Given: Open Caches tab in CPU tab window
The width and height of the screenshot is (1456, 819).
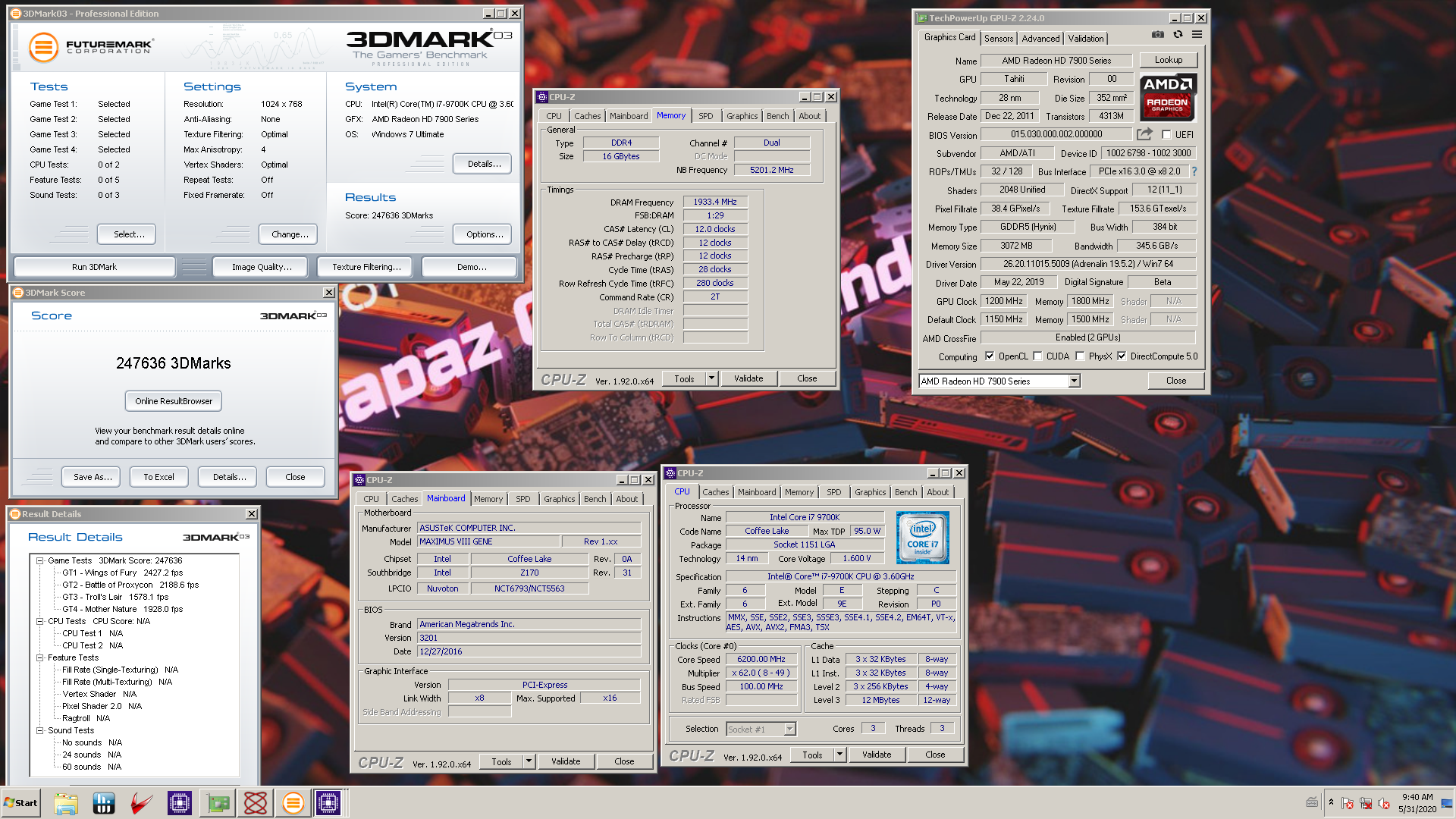Looking at the screenshot, I should [x=715, y=492].
